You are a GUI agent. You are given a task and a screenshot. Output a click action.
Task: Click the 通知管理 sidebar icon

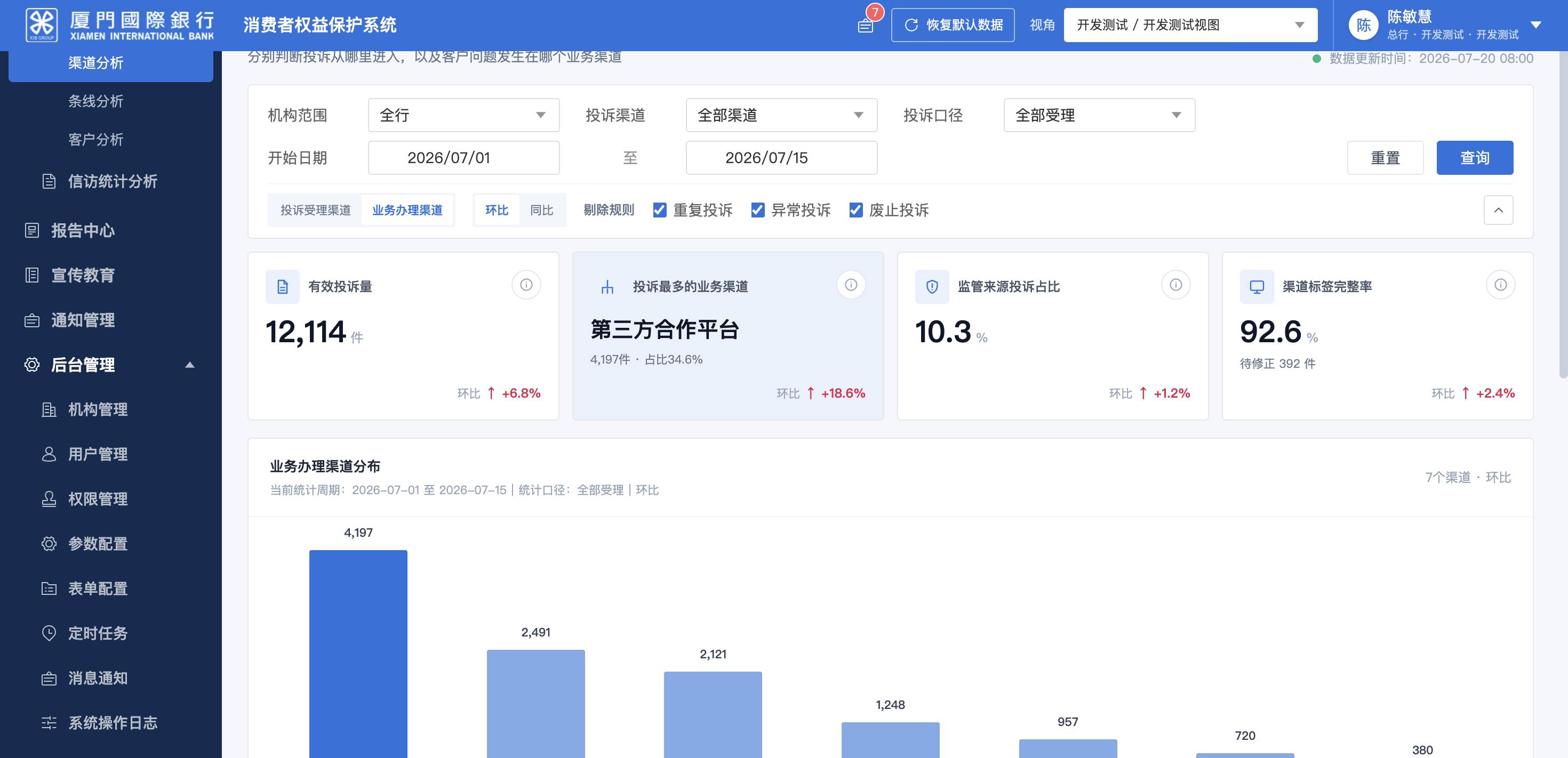tap(31, 320)
